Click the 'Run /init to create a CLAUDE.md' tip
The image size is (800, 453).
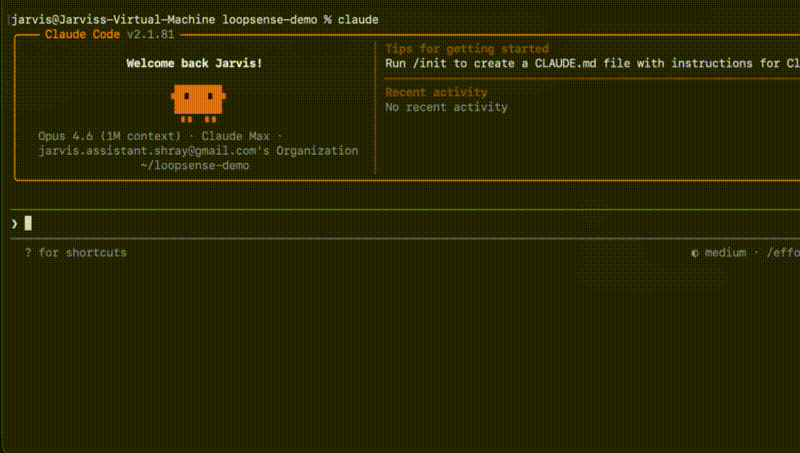pos(592,63)
